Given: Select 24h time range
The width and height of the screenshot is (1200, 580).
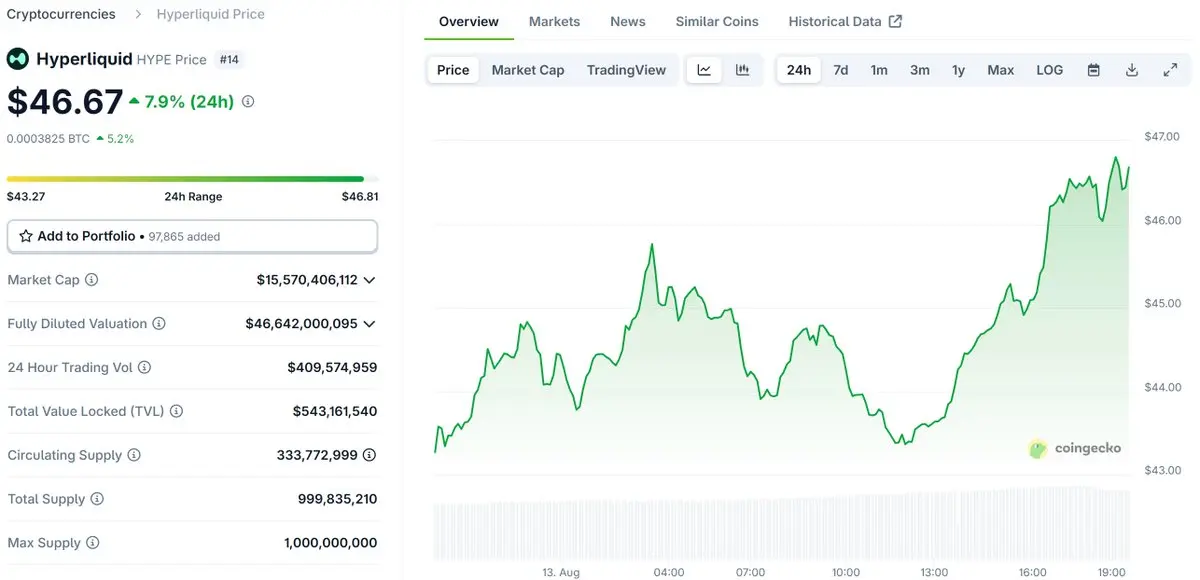Looking at the screenshot, I should (799, 70).
